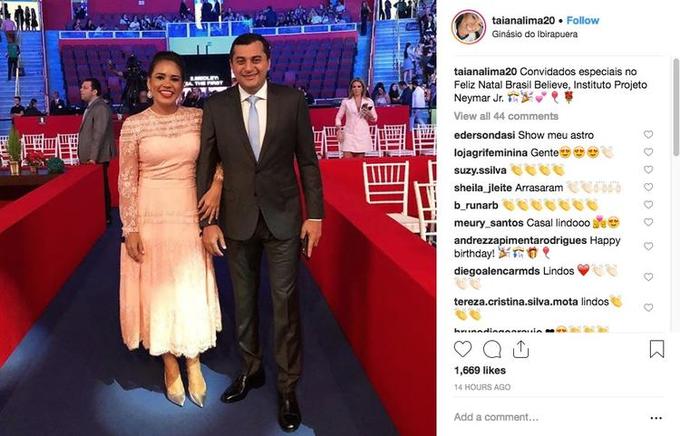Share the post using the share icon
This screenshot has height=436, width=680.
pos(521,349)
